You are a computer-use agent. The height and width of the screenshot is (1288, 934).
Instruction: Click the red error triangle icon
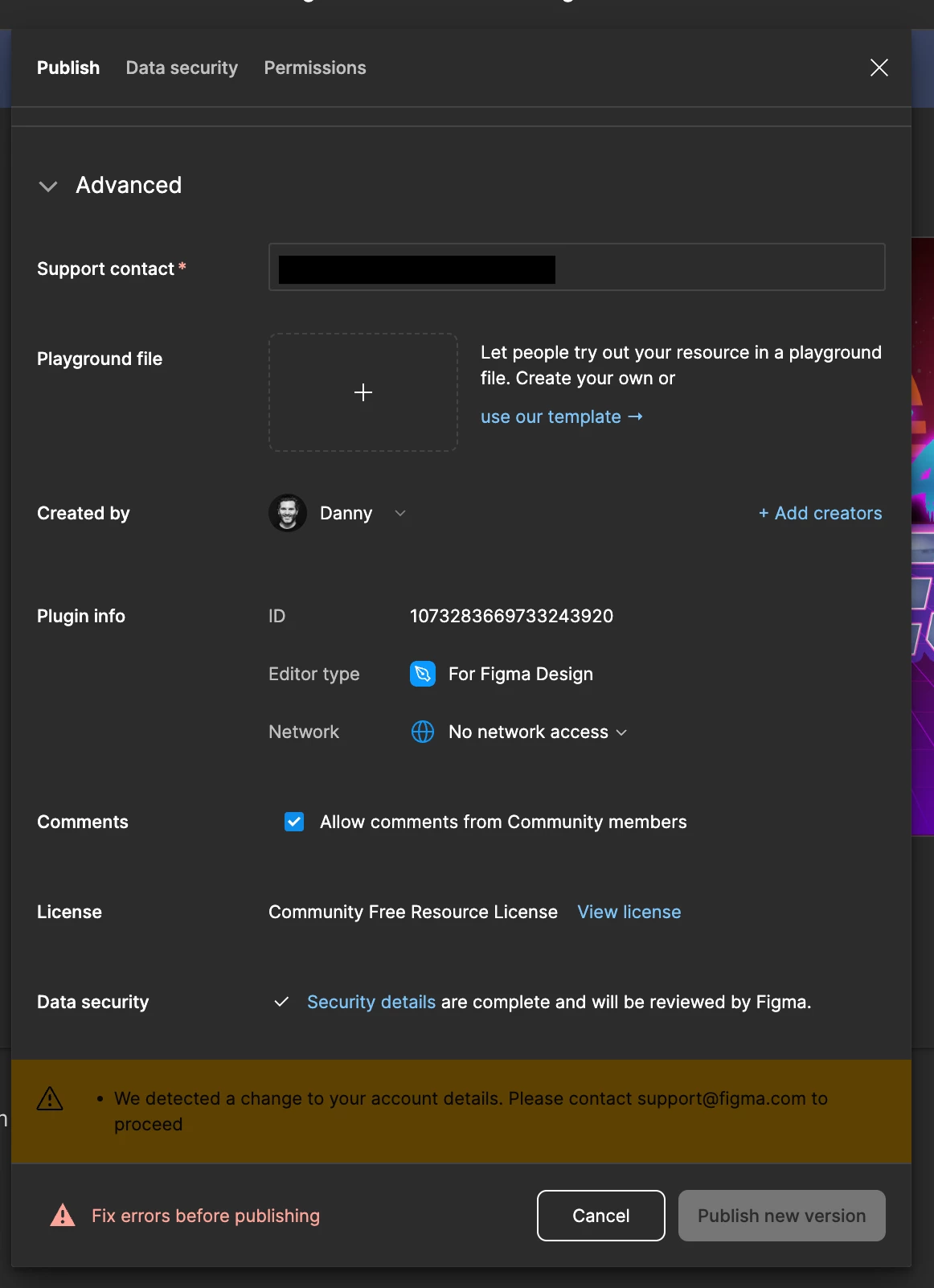pos(63,1215)
